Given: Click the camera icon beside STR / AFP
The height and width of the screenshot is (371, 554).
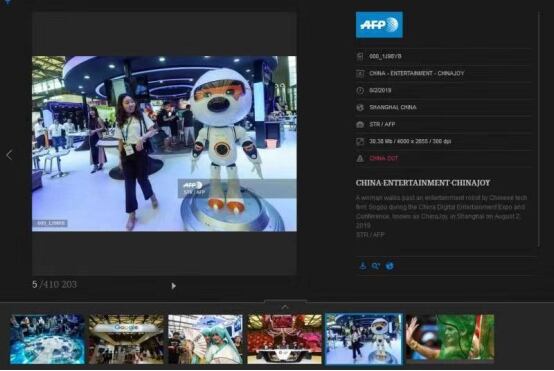Looking at the screenshot, I should click(x=360, y=124).
